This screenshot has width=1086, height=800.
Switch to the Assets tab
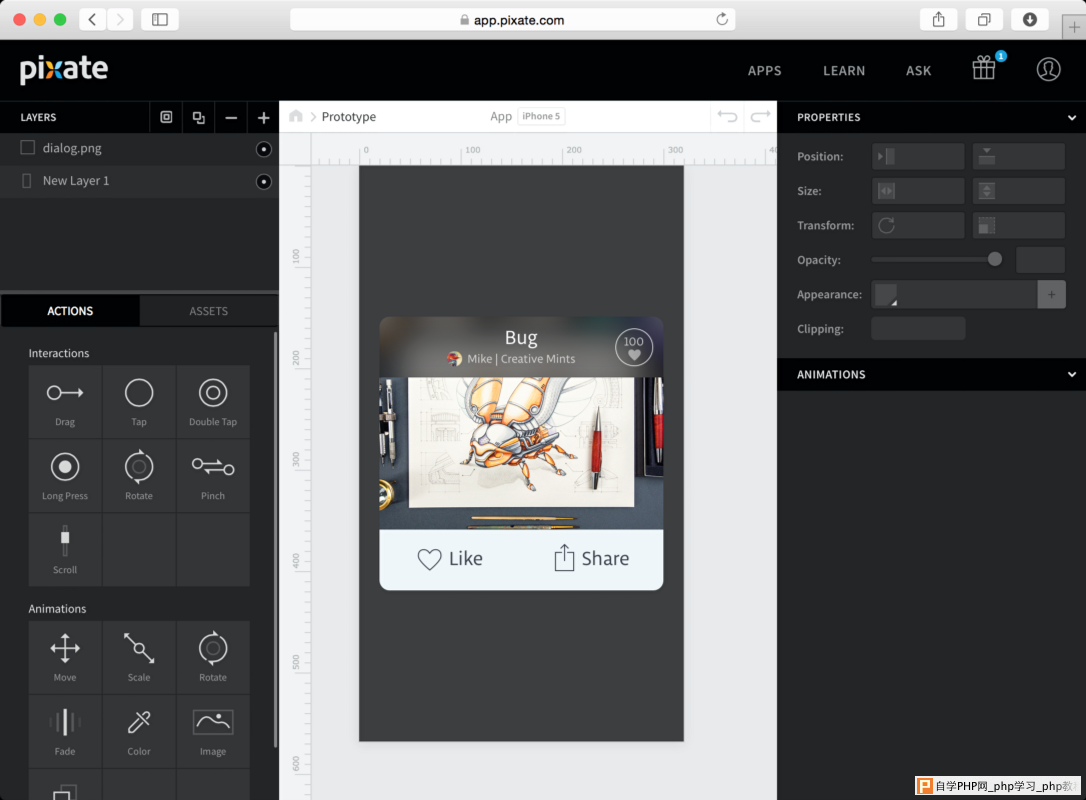208,311
